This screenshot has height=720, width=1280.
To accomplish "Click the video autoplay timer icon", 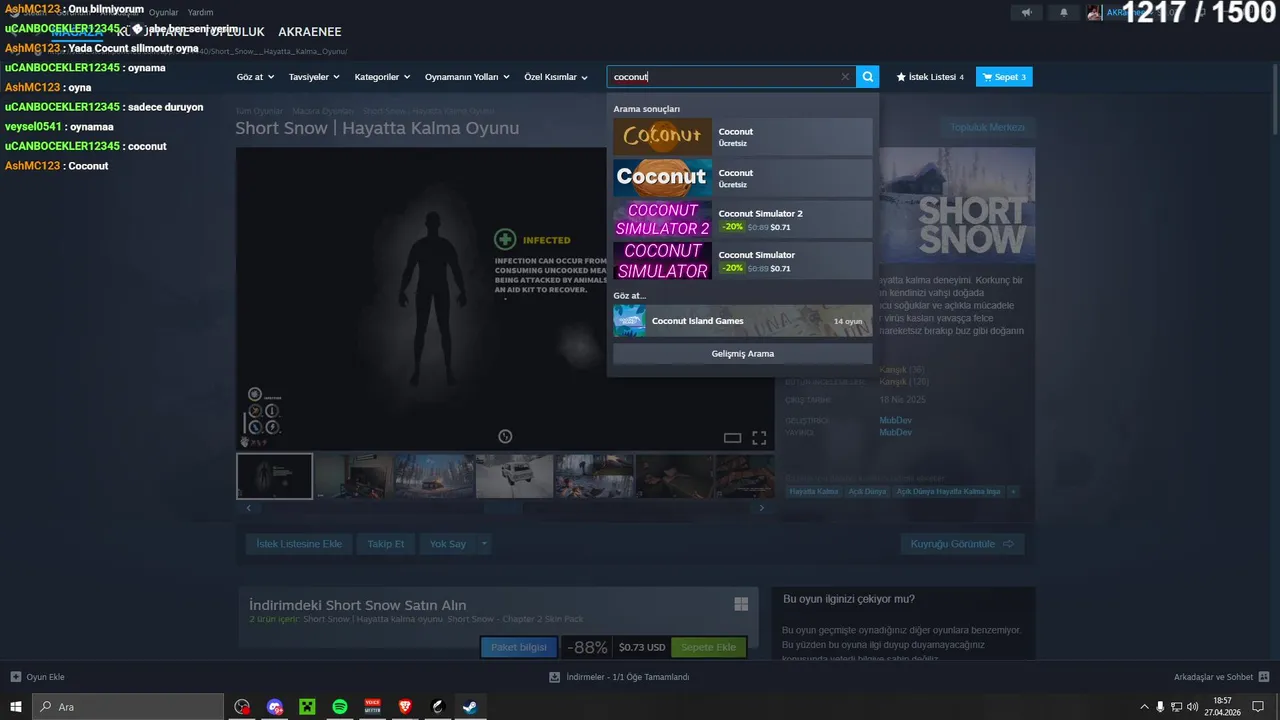I will point(505,436).
